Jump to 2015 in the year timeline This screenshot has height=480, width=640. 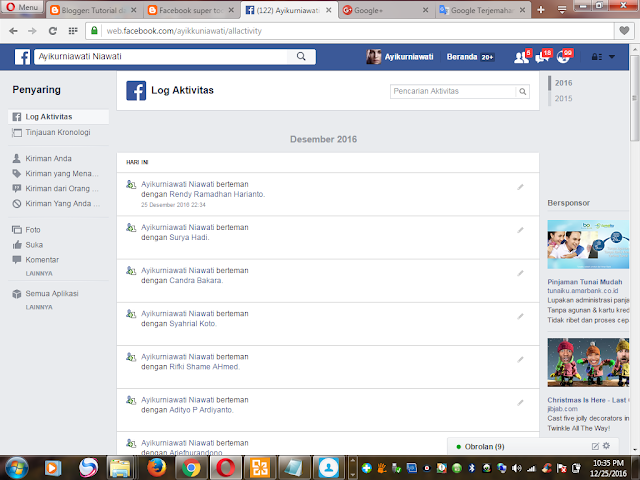563,98
